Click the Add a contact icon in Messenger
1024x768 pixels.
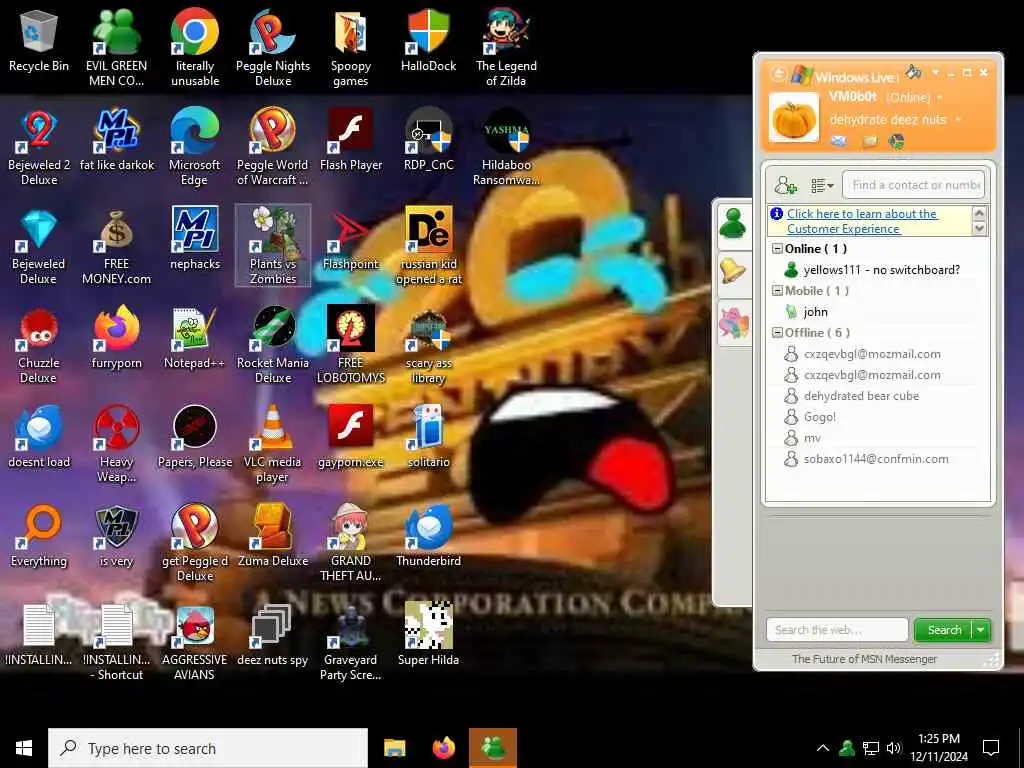[786, 185]
